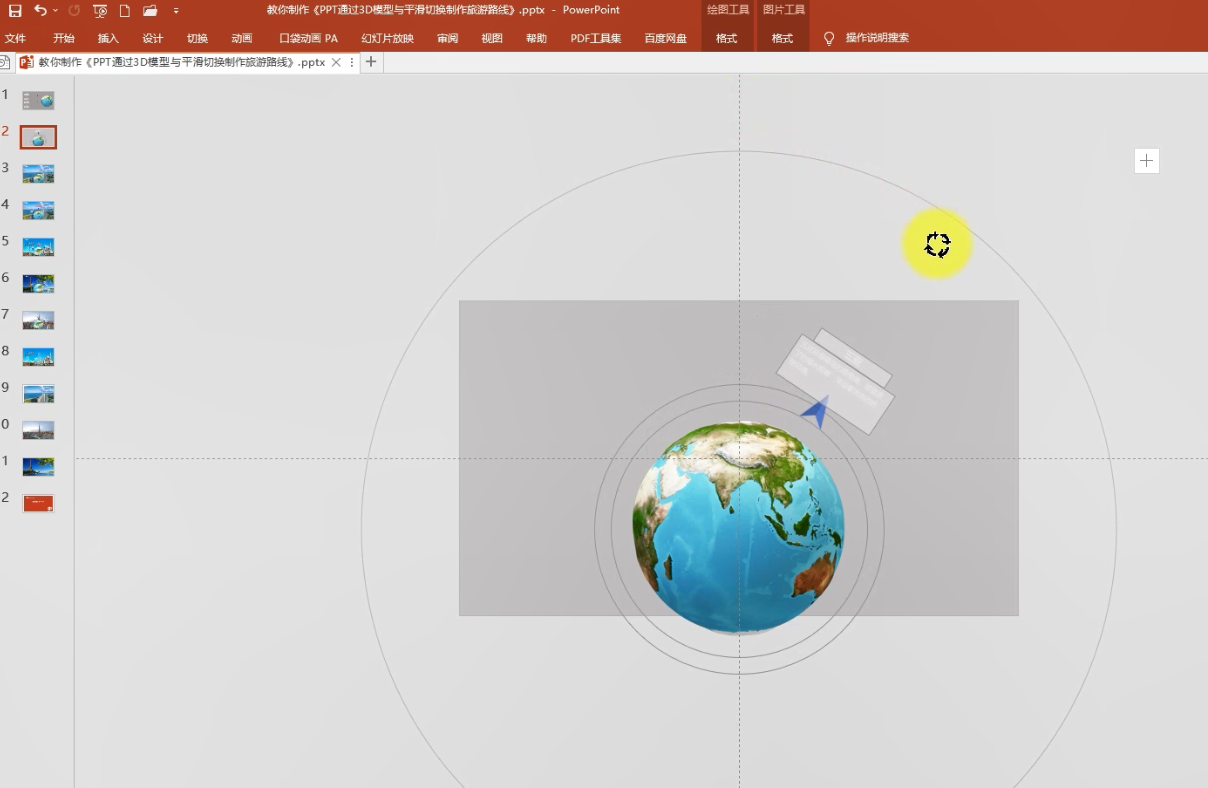Open the 文件 menu

coord(15,38)
